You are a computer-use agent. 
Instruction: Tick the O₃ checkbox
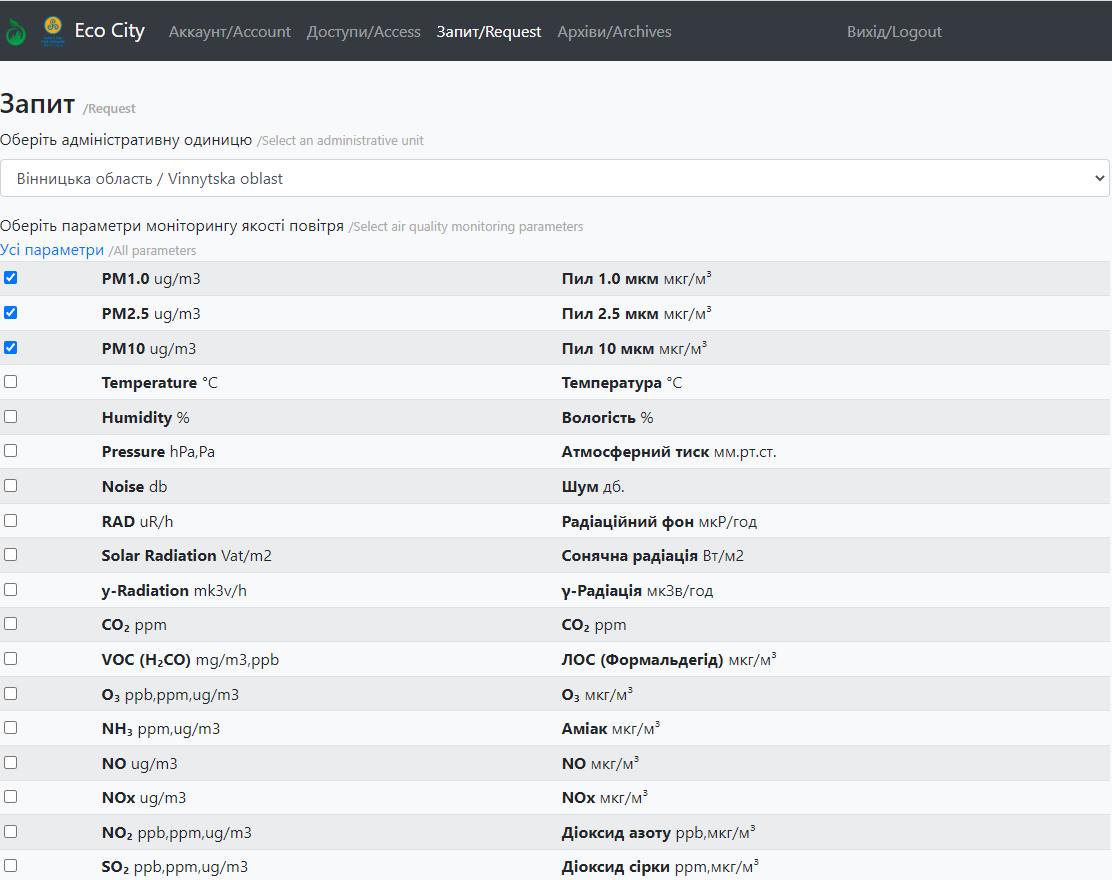pyautogui.click(x=11, y=693)
